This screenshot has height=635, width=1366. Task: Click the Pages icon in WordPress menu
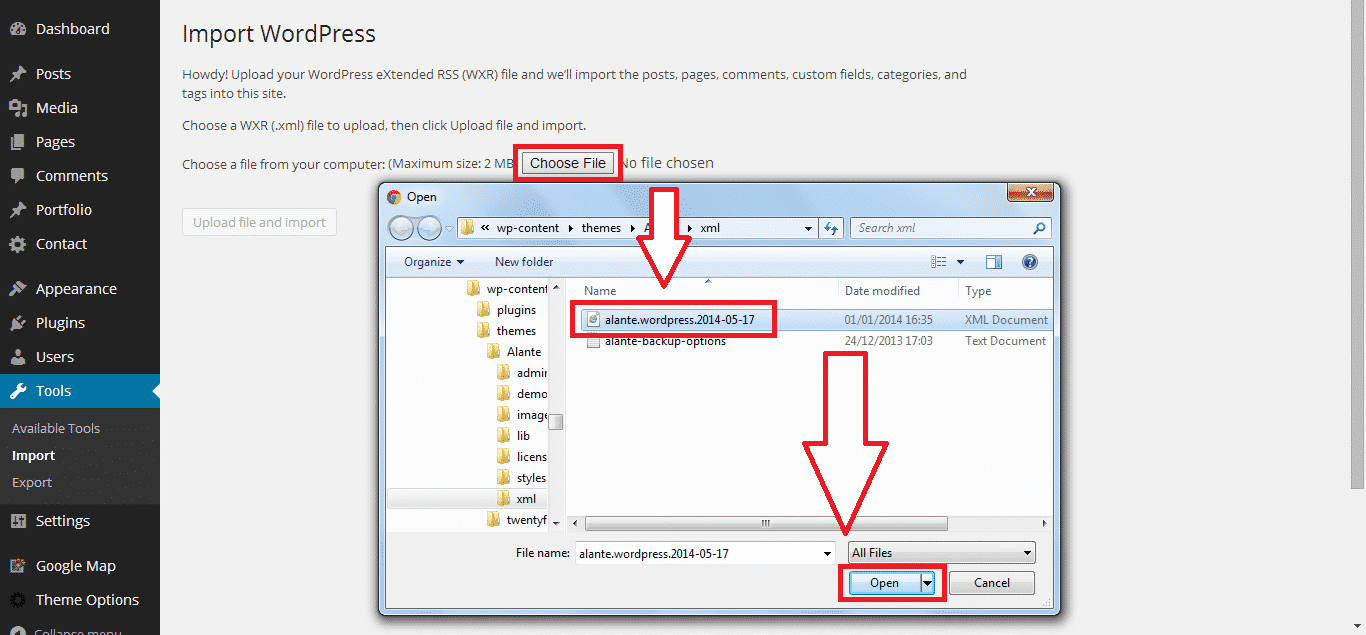point(18,142)
